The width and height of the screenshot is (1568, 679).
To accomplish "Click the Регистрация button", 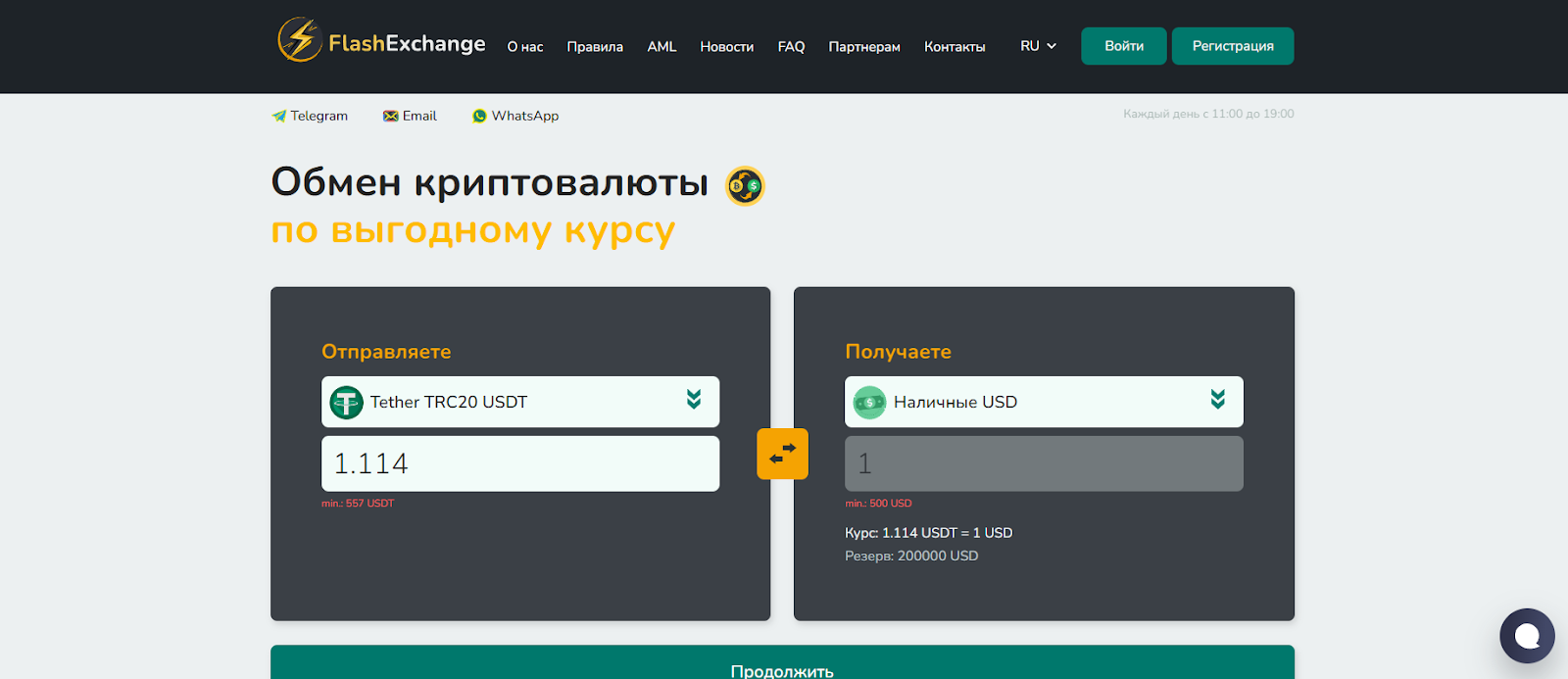I will [1233, 46].
